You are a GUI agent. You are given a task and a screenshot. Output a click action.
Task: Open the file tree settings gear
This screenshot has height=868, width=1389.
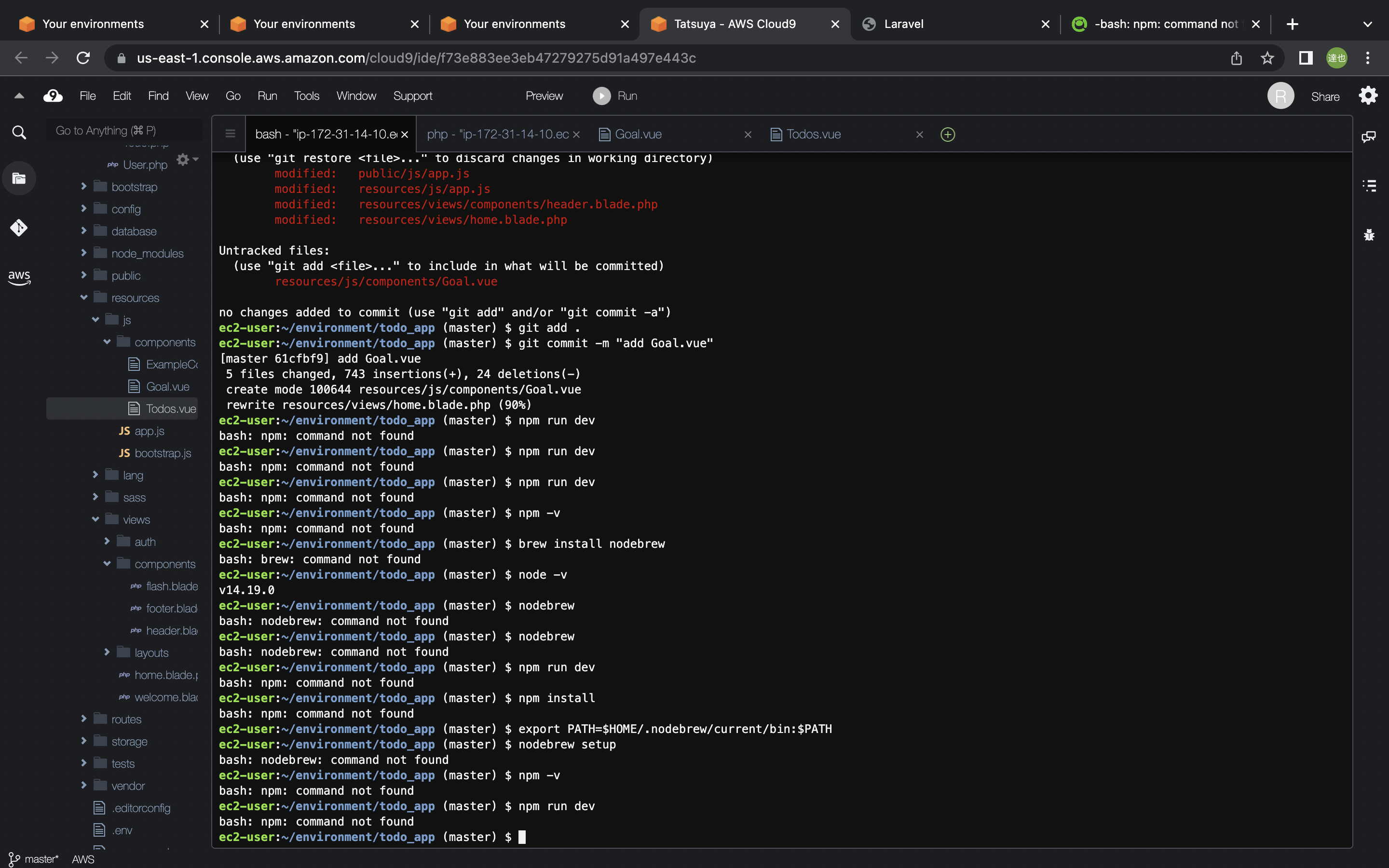pyautogui.click(x=187, y=160)
